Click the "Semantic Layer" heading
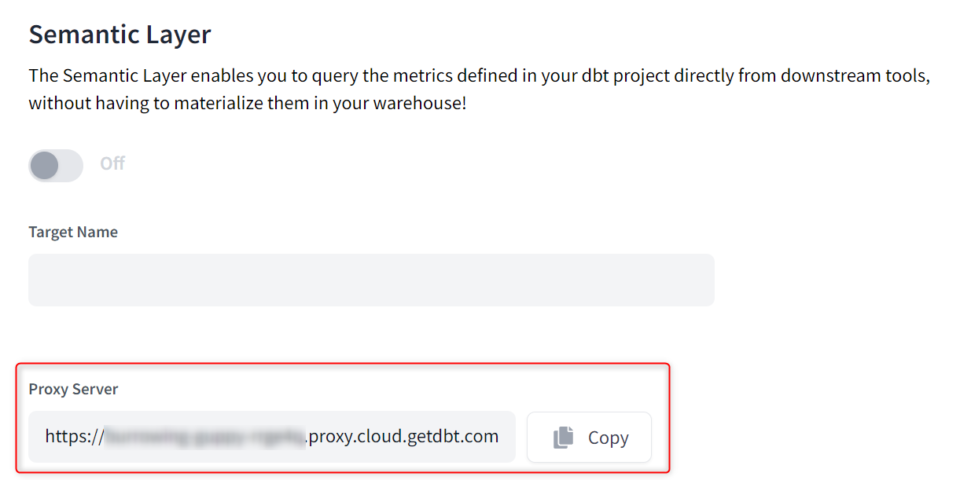This screenshot has width=960, height=480. click(x=120, y=35)
